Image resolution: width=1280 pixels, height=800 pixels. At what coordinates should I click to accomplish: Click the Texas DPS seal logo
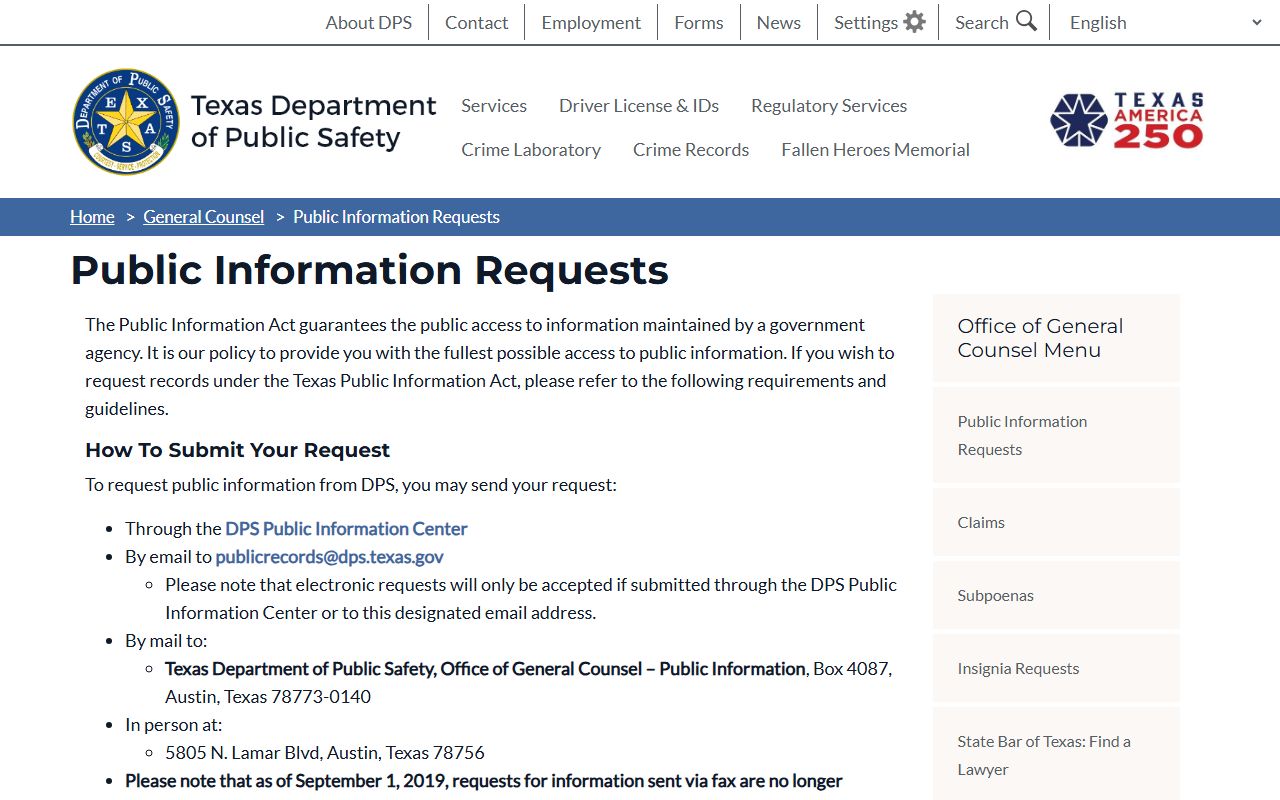[127, 122]
